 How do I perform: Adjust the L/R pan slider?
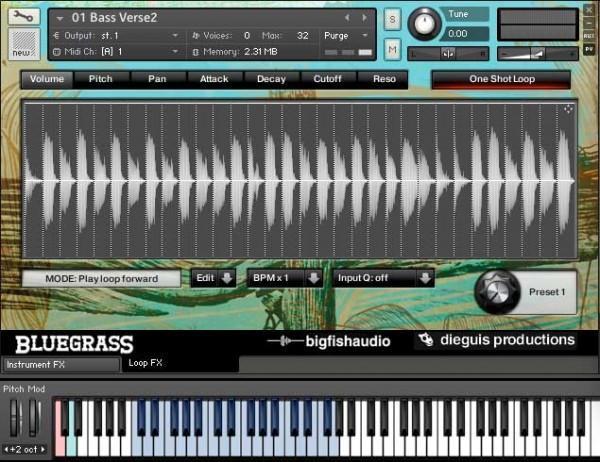(x=448, y=54)
